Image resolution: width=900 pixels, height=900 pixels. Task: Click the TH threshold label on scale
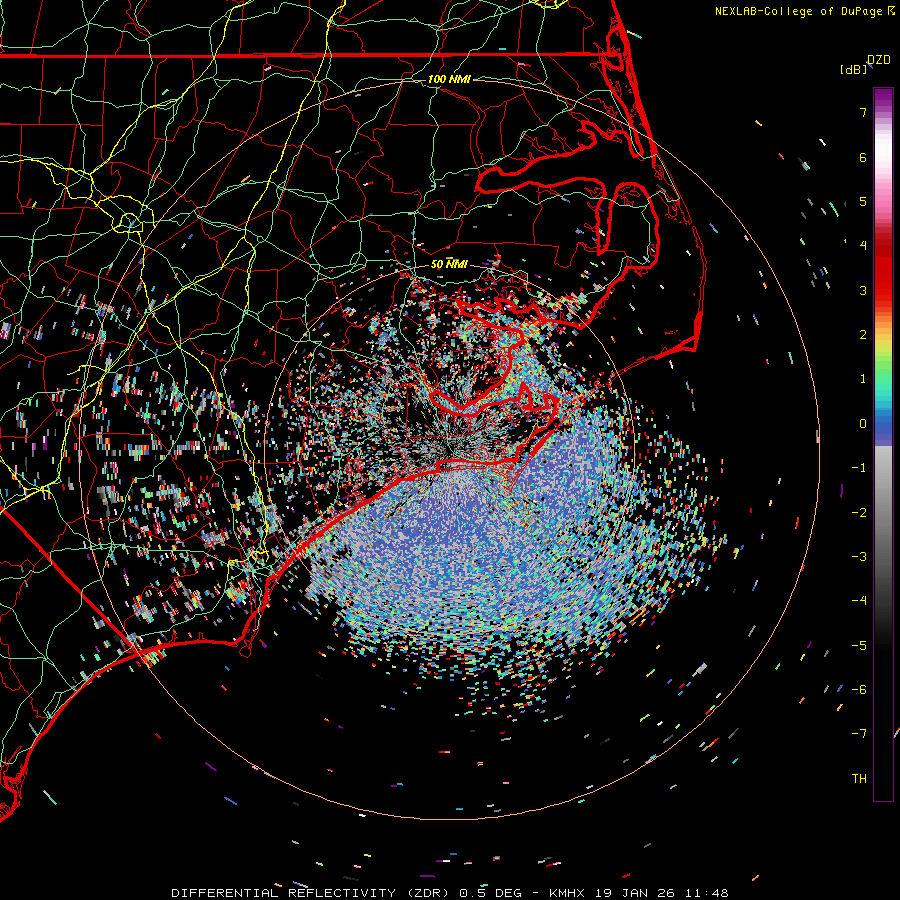point(859,779)
